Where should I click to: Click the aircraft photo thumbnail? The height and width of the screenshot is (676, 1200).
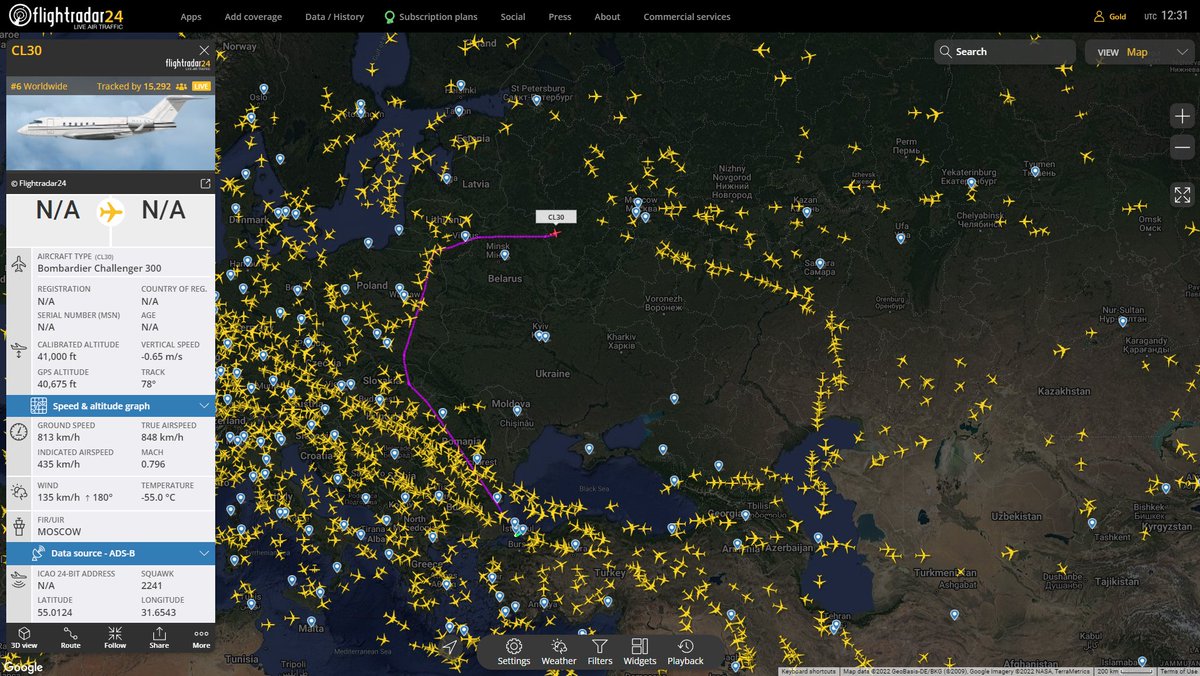pos(110,135)
